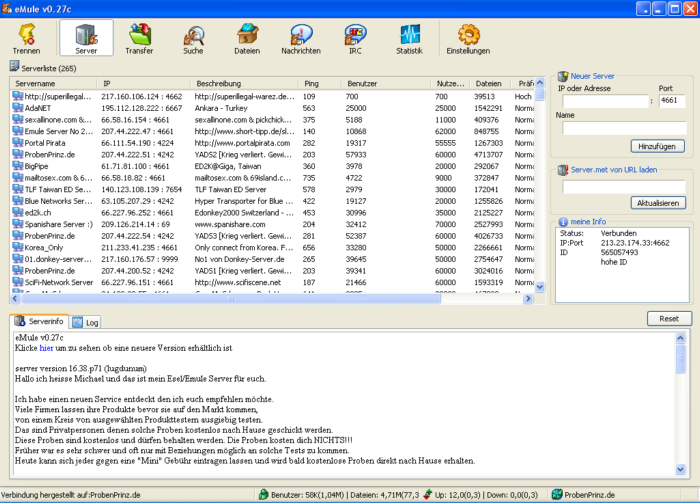Open the IRC chat page
700x503 pixels.
355,37
